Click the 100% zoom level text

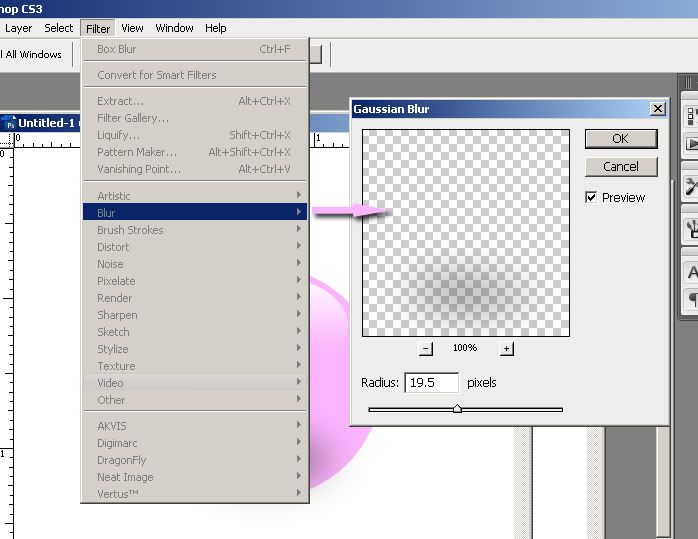click(465, 348)
